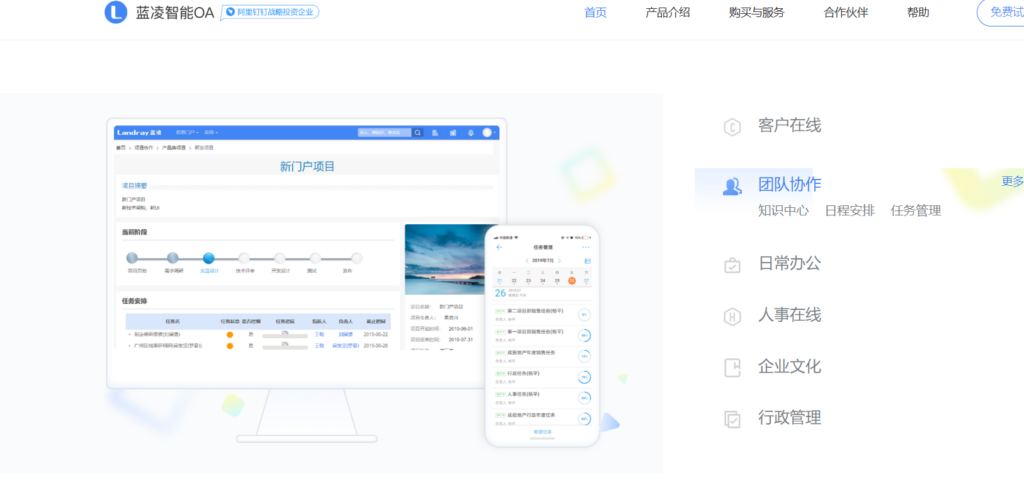
Task: Open the 知识中心 link under 团队协作
Action: 783,211
